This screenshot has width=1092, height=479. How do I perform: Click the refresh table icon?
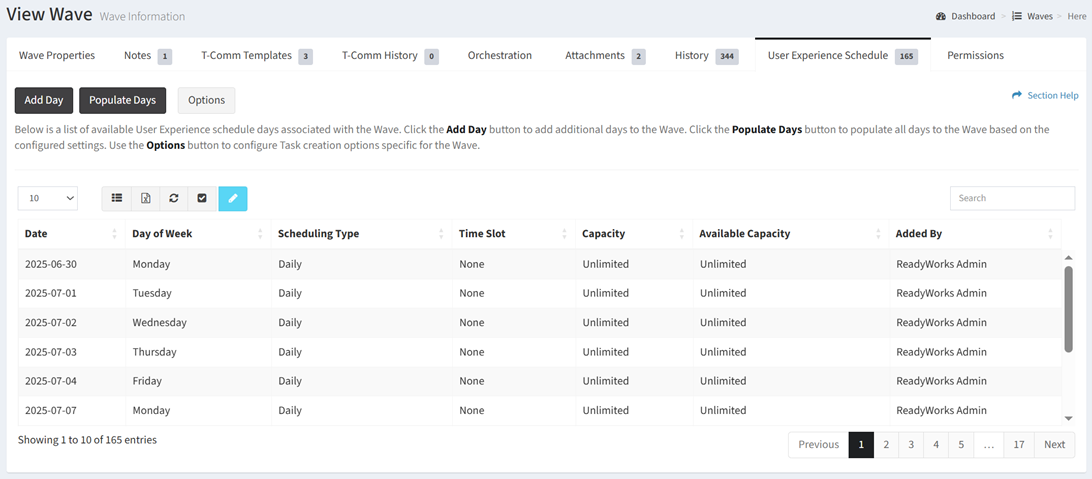pos(174,198)
